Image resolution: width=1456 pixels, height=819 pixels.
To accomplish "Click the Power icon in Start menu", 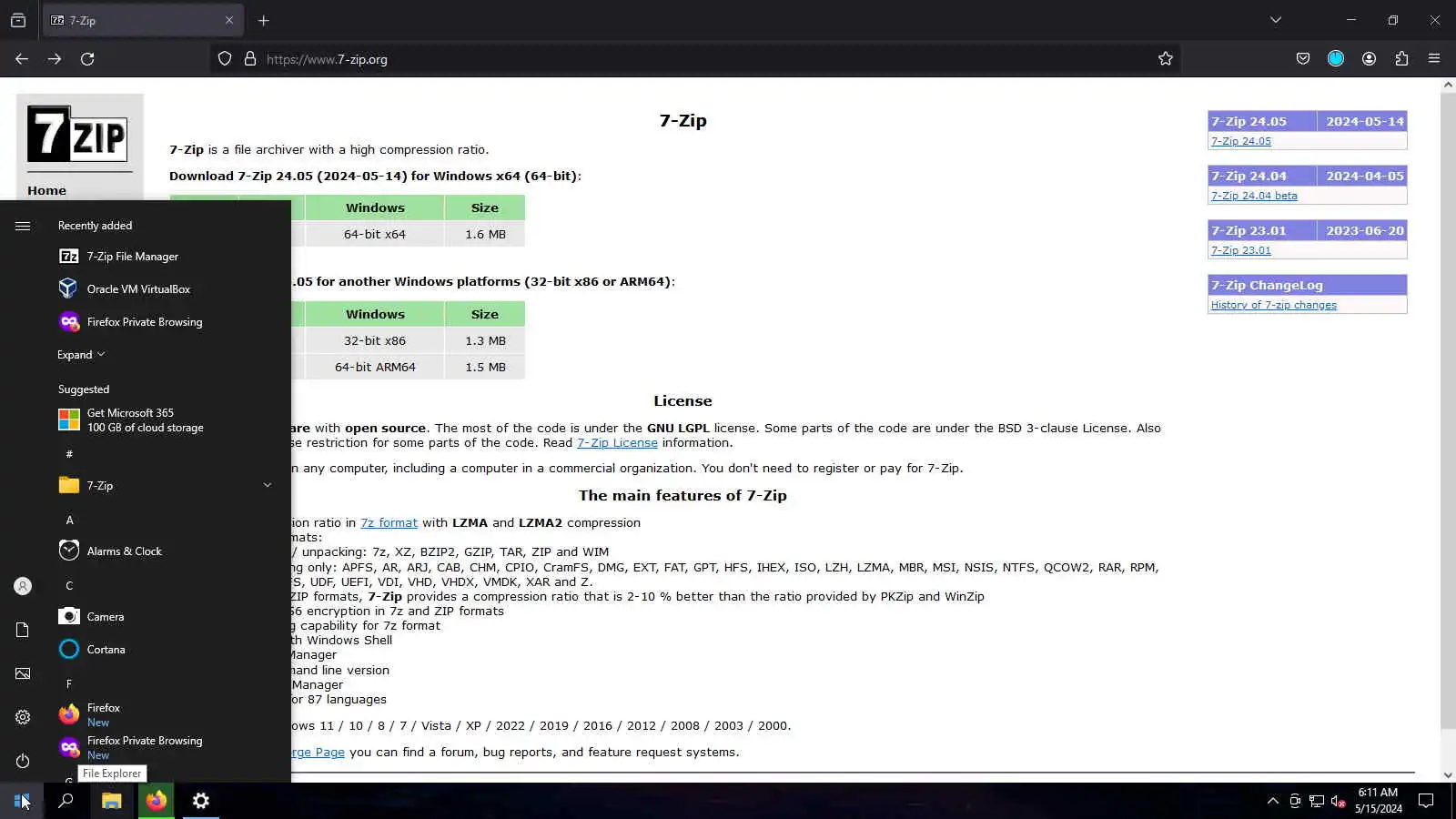I will pyautogui.click(x=23, y=761).
